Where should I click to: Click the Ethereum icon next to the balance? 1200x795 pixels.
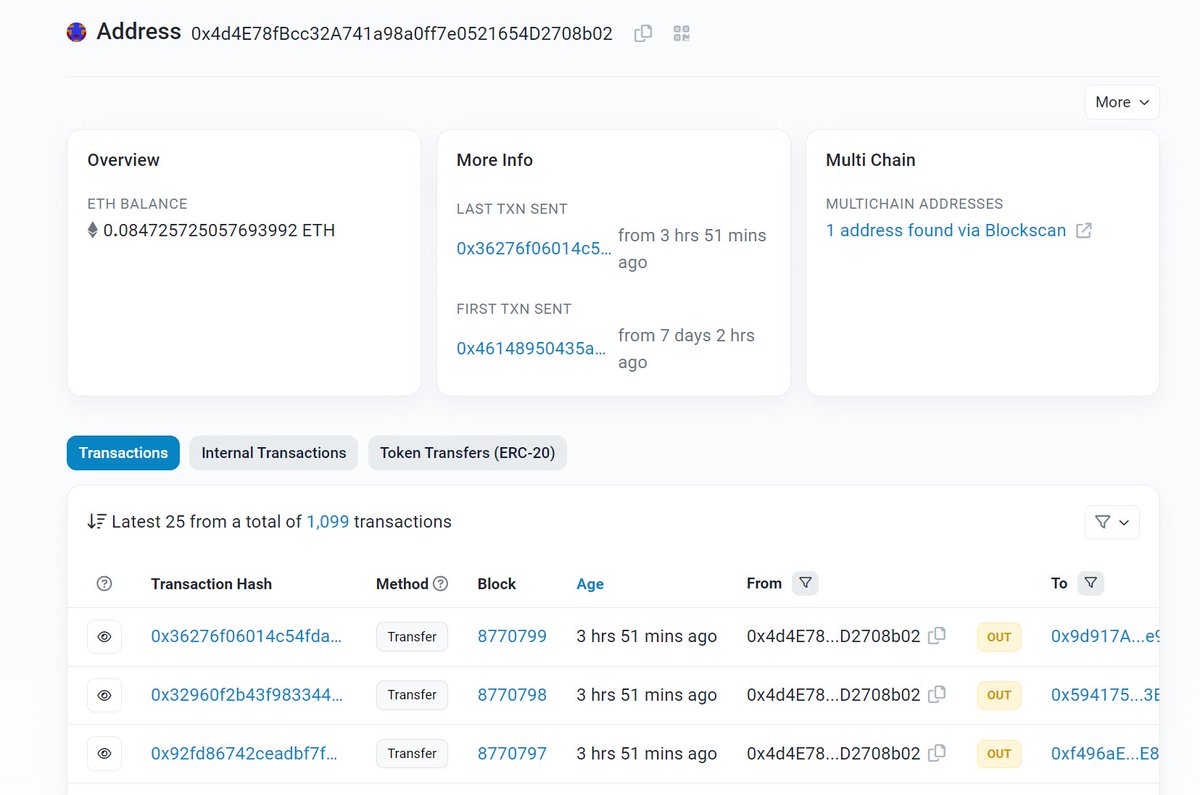coord(93,231)
